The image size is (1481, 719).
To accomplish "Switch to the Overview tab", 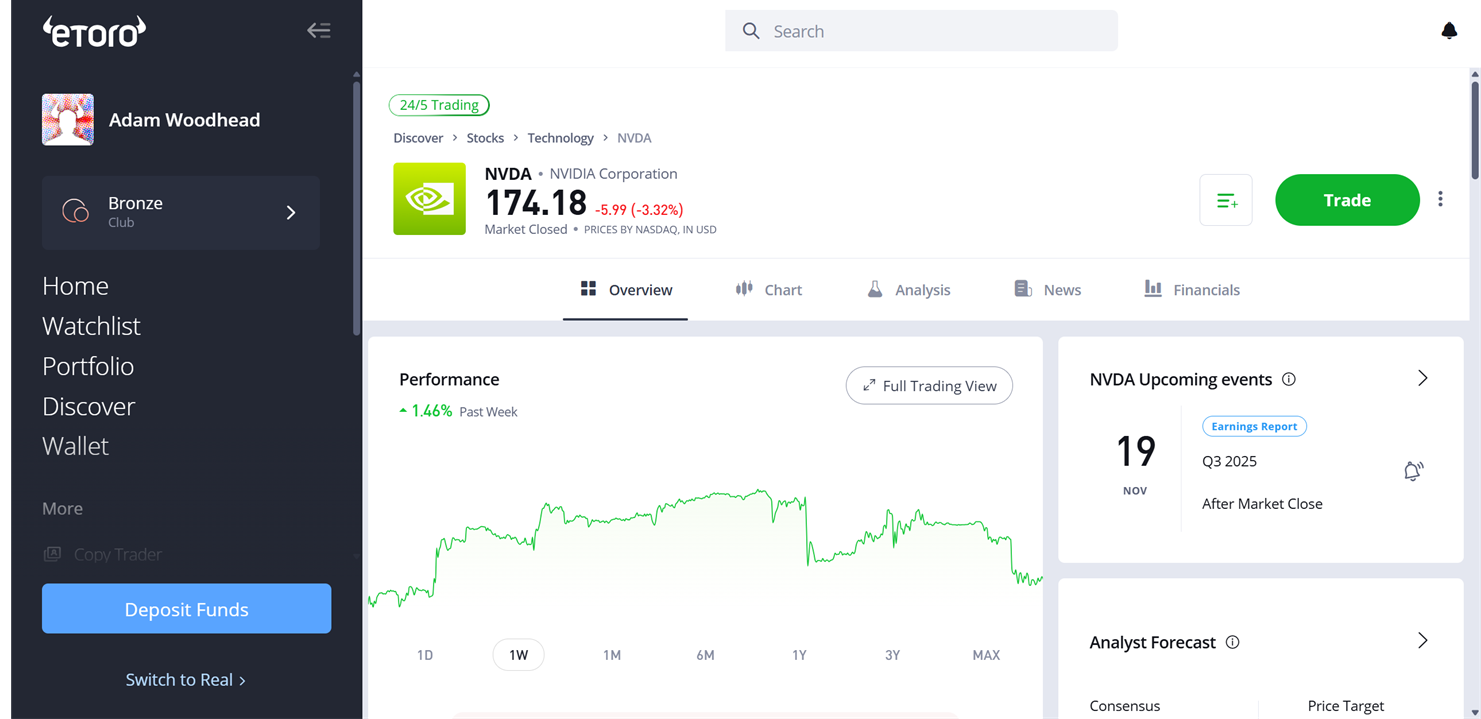I will [626, 290].
